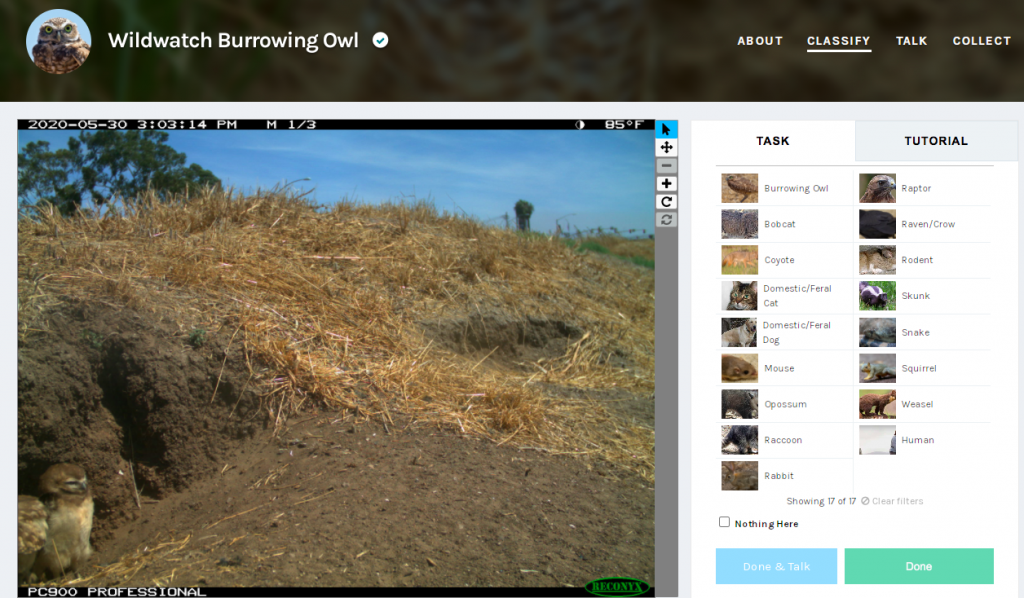Open the Collect navigation link
1024x598 pixels.
[x=981, y=41]
